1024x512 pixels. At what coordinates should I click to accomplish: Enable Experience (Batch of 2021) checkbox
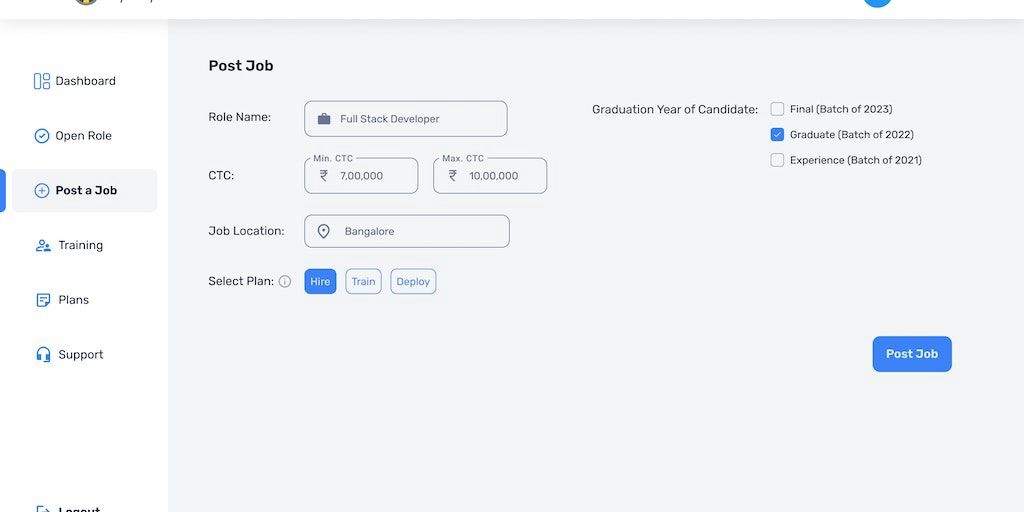[x=777, y=160]
